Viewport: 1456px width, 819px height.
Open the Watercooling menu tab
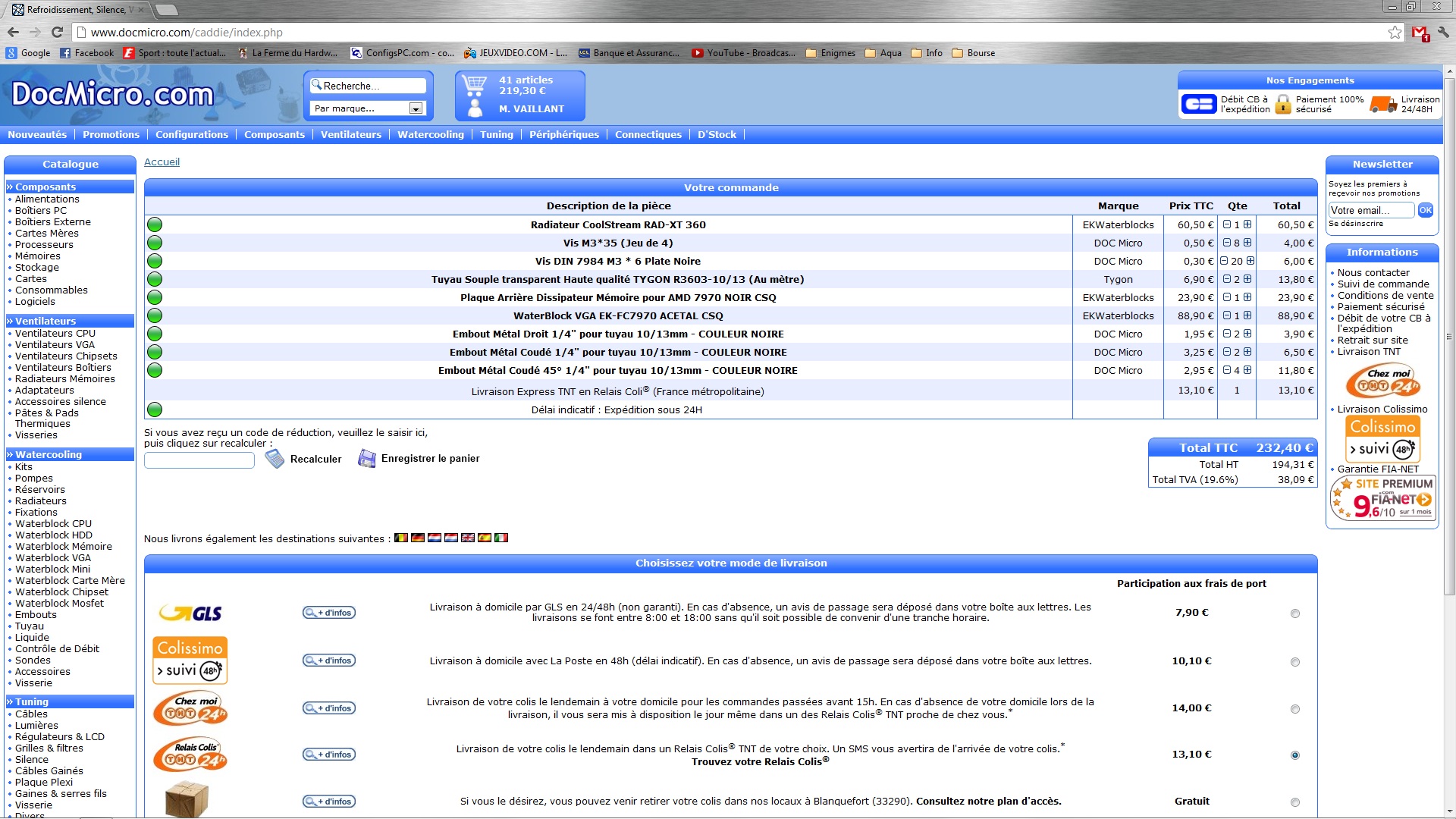(430, 134)
